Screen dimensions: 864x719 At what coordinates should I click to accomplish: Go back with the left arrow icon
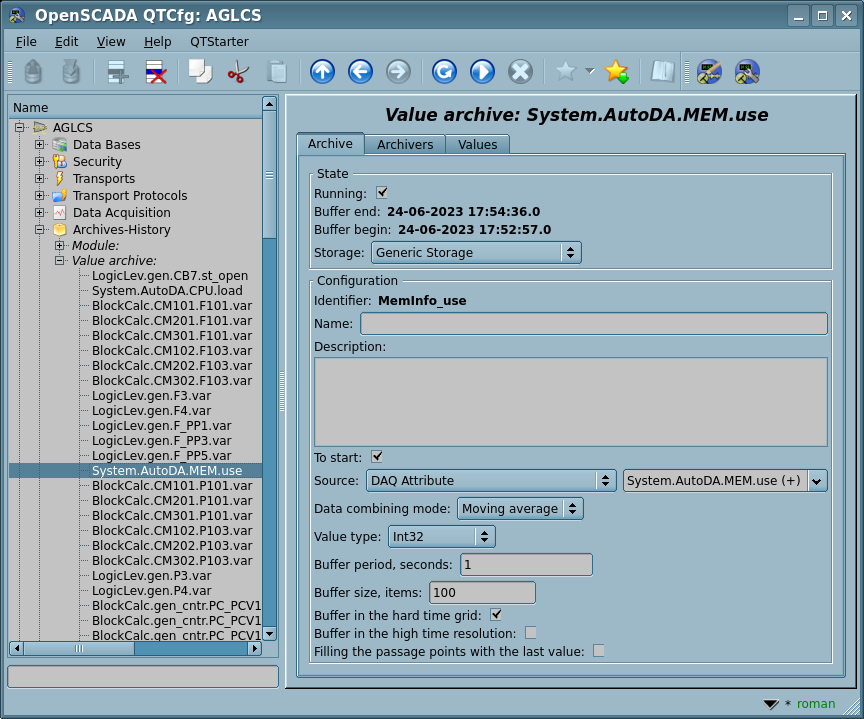point(360,72)
